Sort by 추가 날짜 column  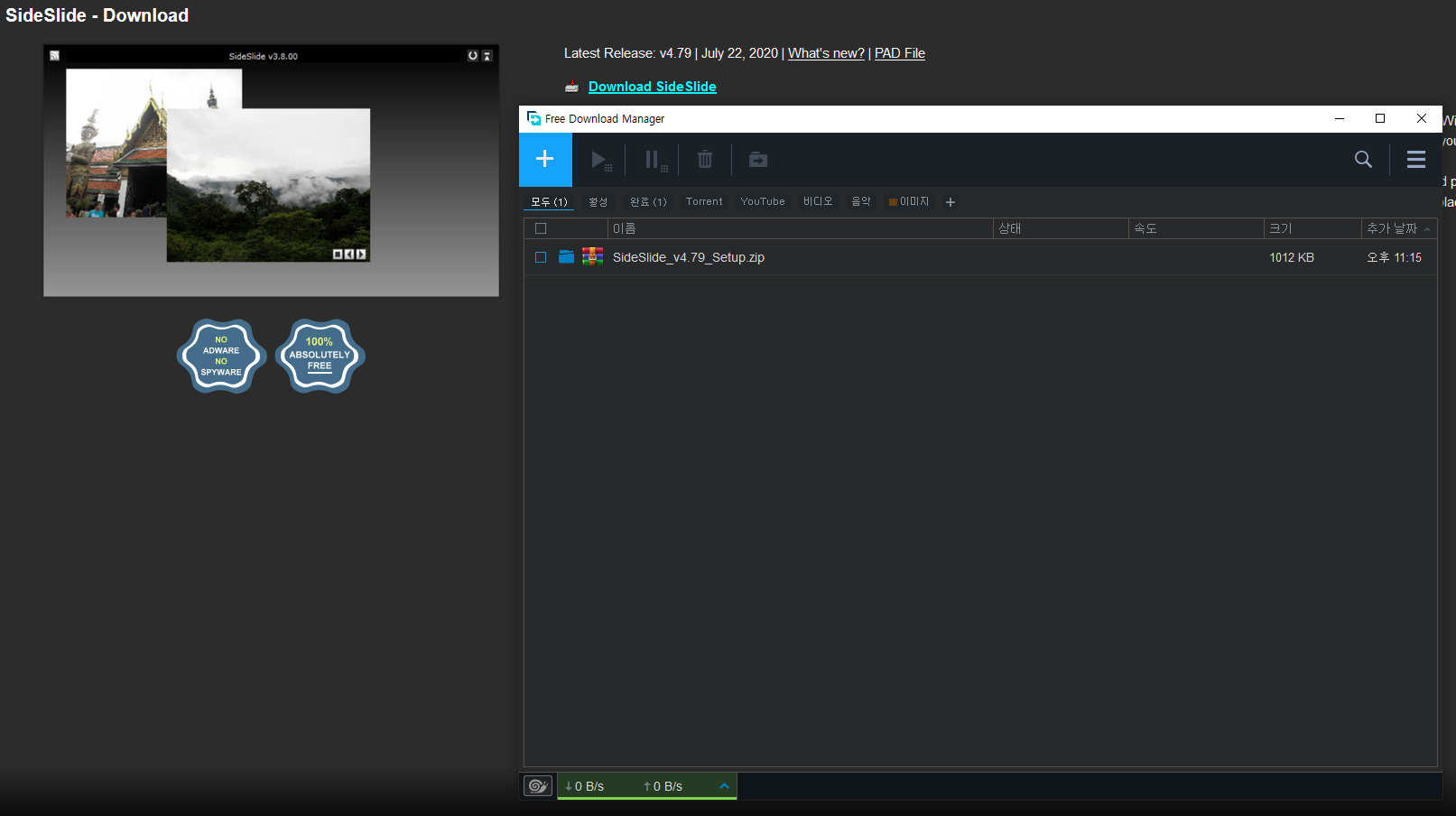click(x=1397, y=228)
